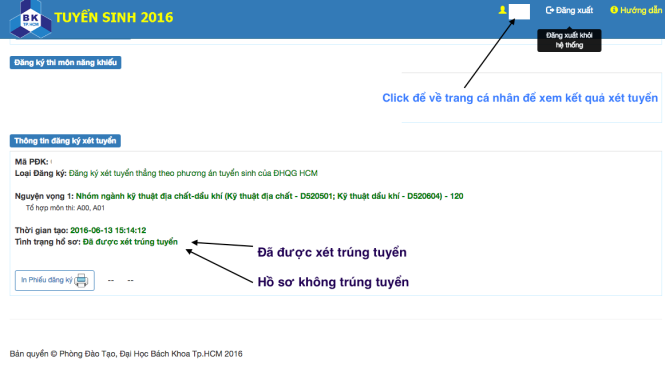The height and width of the screenshot is (368, 665).
Task: Click the Bản quyền footer copyright text
Action: (126, 354)
